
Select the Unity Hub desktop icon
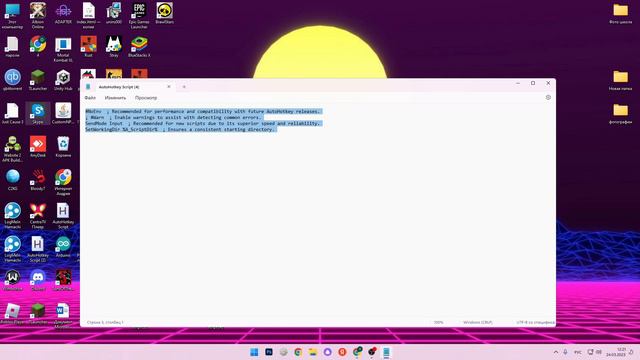[x=63, y=80]
